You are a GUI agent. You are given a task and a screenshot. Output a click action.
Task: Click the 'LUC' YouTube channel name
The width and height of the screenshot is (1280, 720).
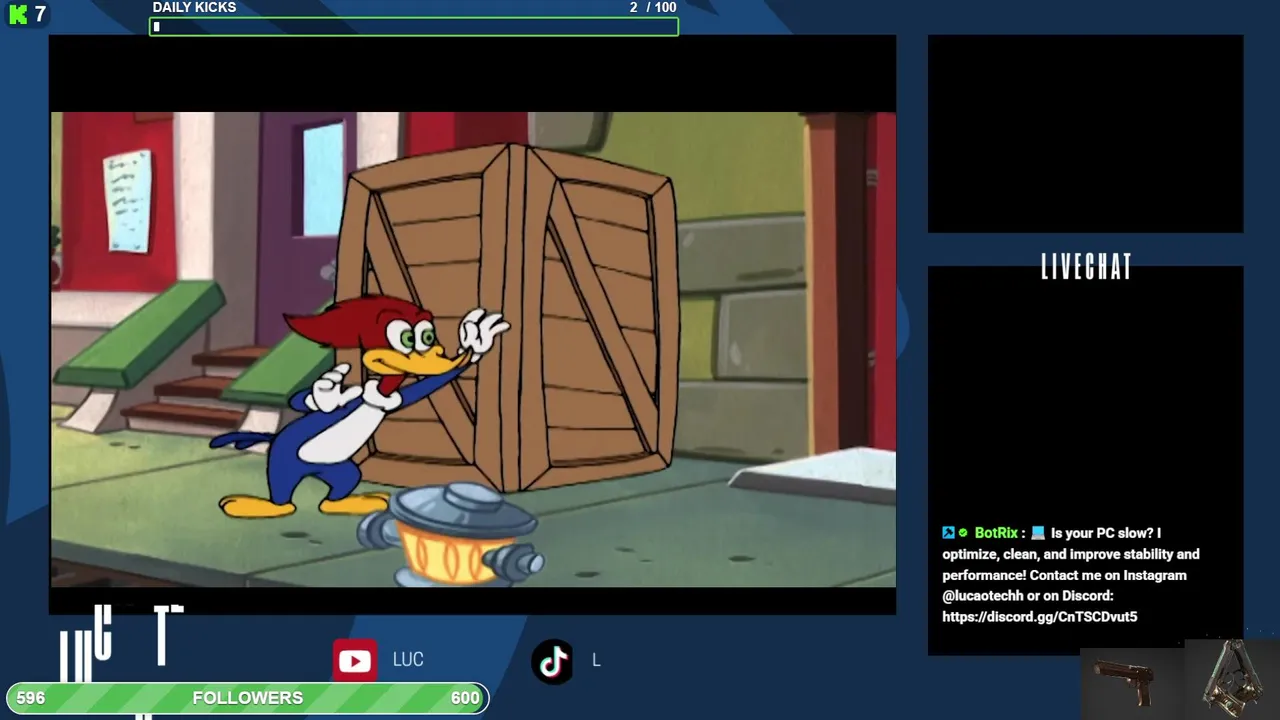tap(408, 660)
